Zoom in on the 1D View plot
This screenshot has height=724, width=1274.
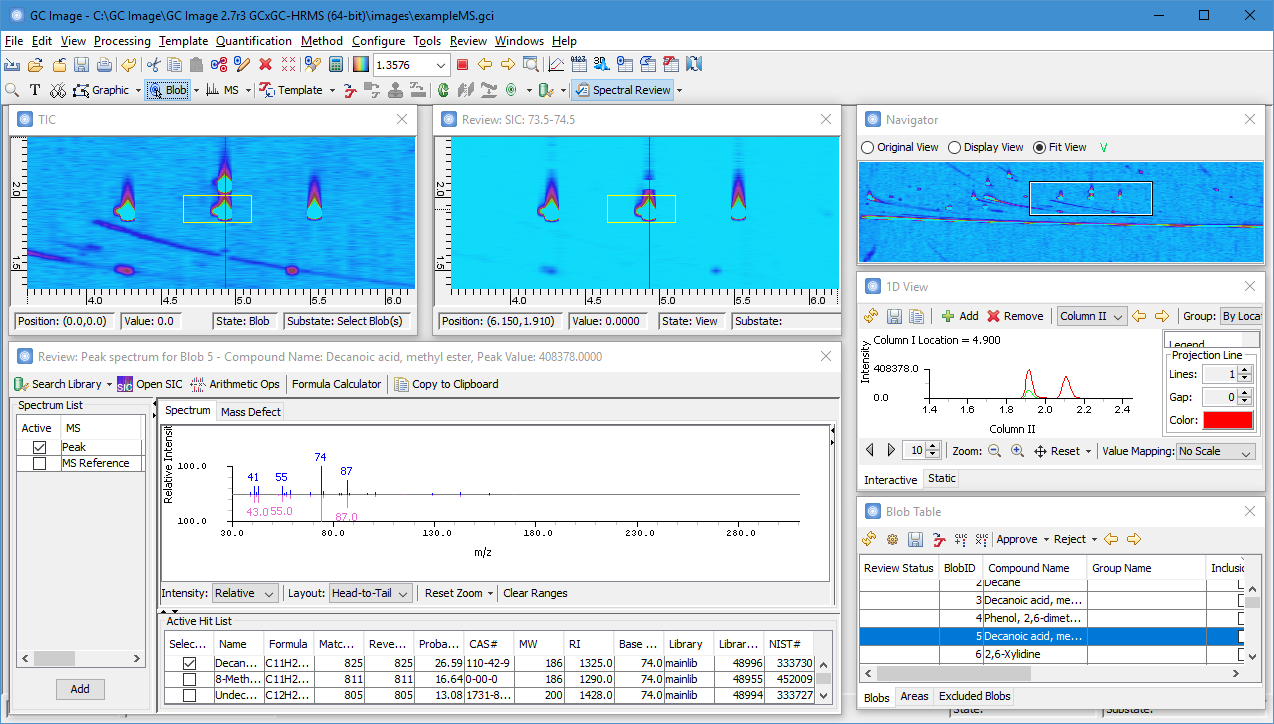pos(1017,451)
